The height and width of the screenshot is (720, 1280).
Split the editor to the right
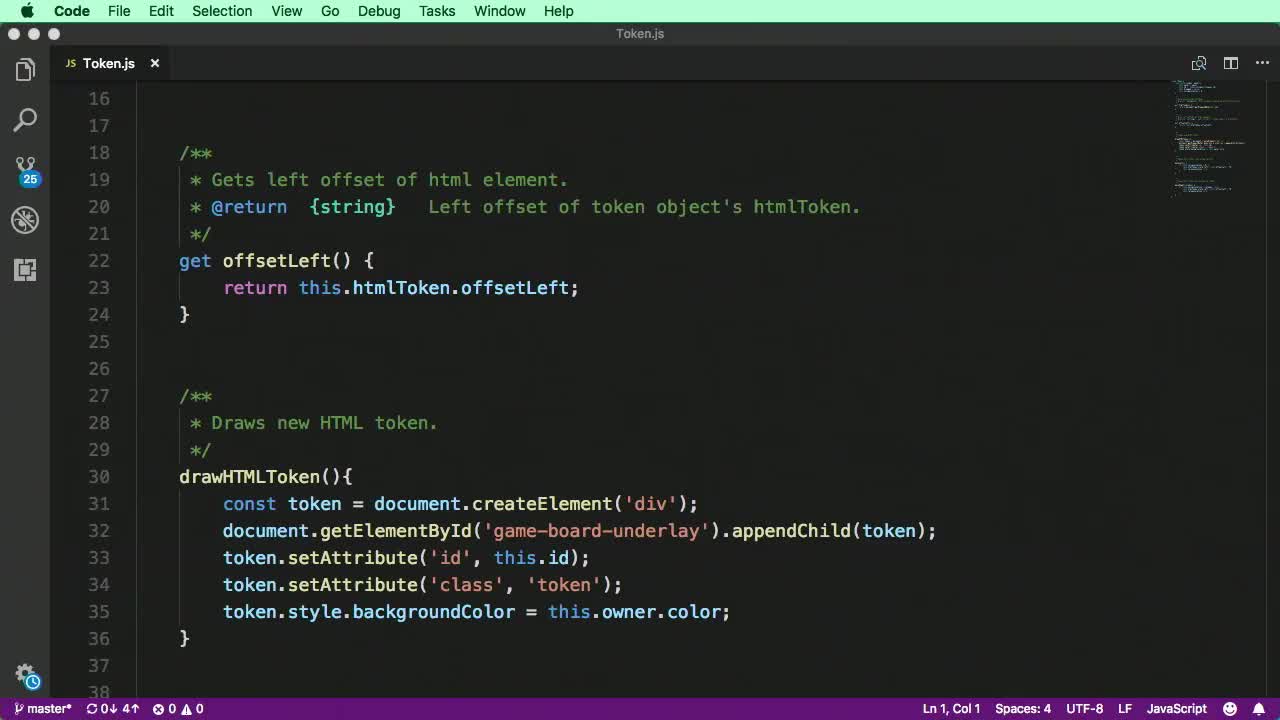1231,63
